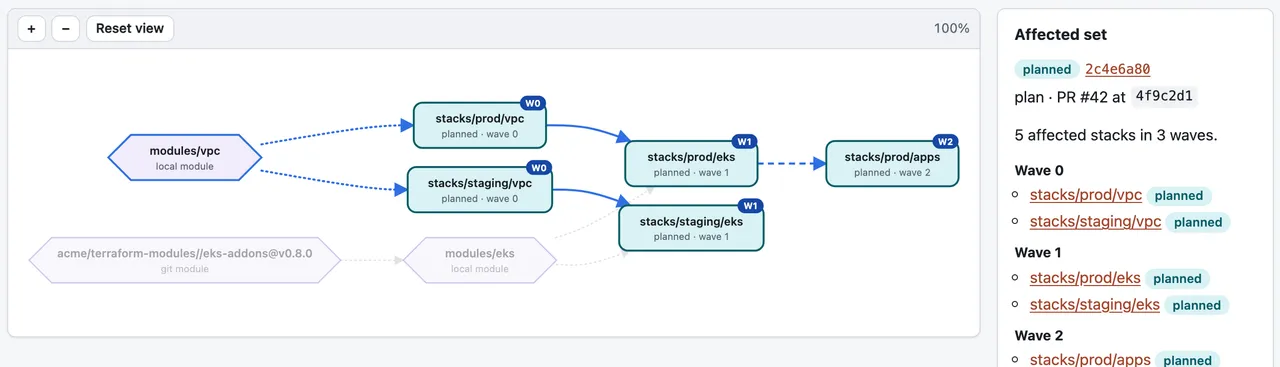
Task: Click the '5 affected stacks in 3 waves' text
Action: pyautogui.click(x=1116, y=135)
